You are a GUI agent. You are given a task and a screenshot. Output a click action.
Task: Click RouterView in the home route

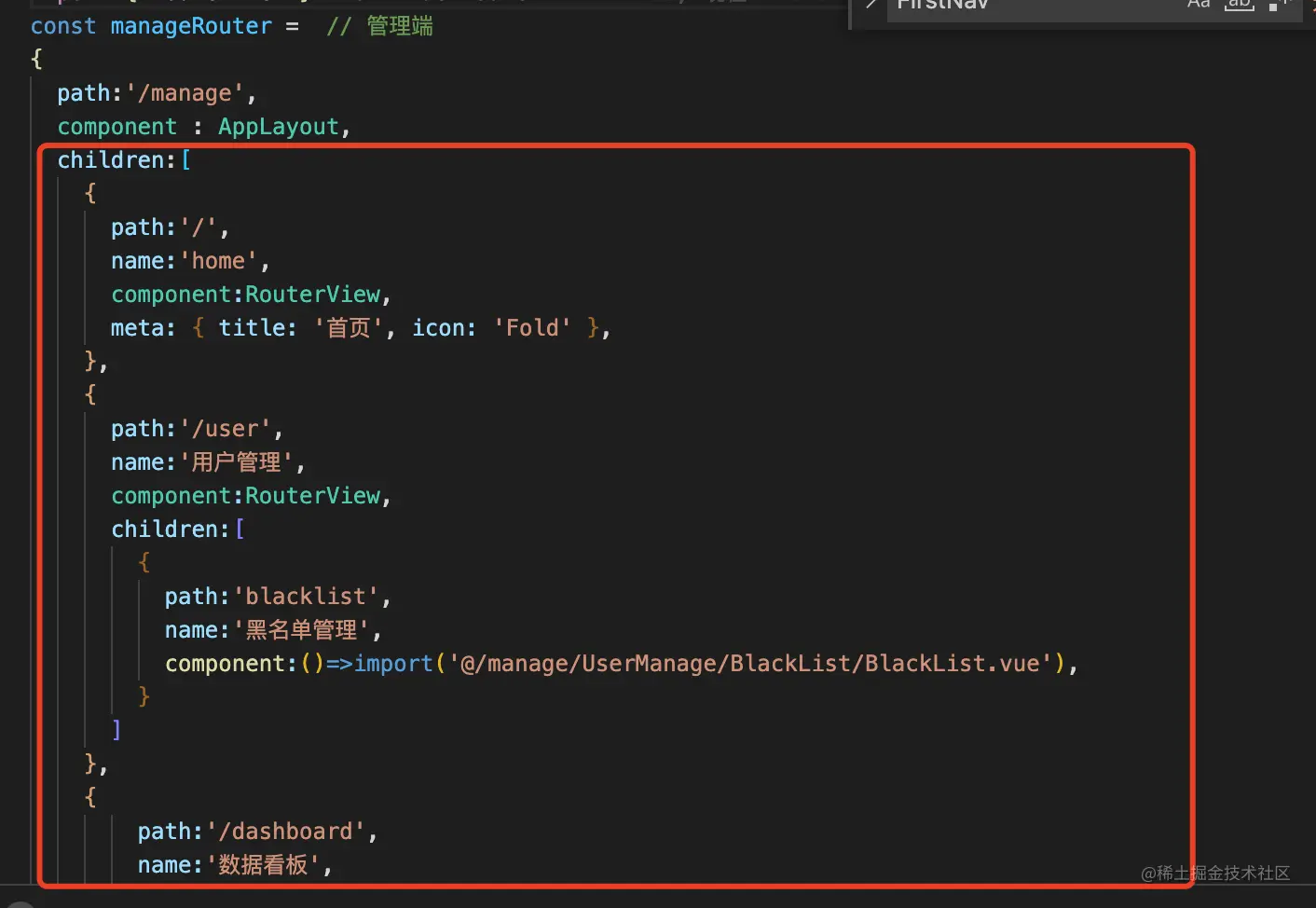[x=312, y=295]
